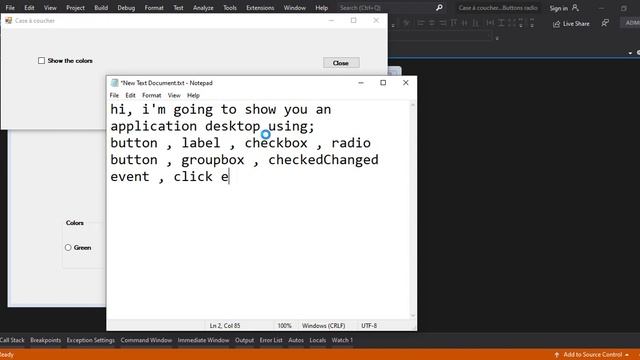Open the Extensions menu
Screen dimensions: 640x360
[x=260, y=8]
